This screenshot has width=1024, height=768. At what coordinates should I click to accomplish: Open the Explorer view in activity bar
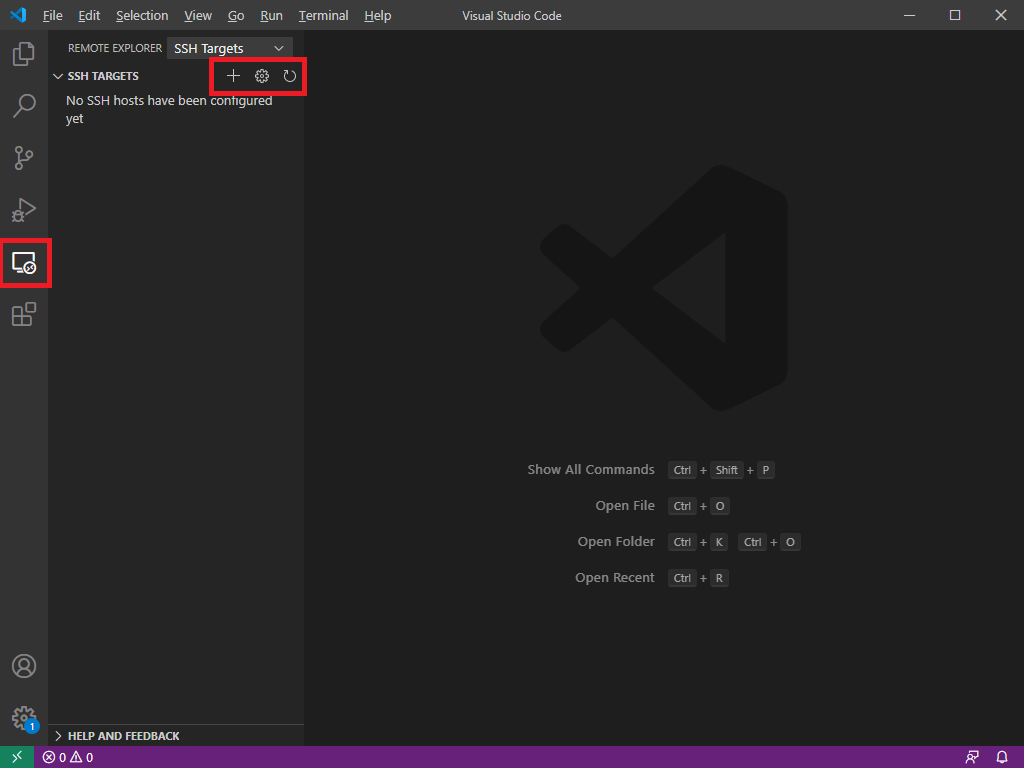[x=24, y=54]
